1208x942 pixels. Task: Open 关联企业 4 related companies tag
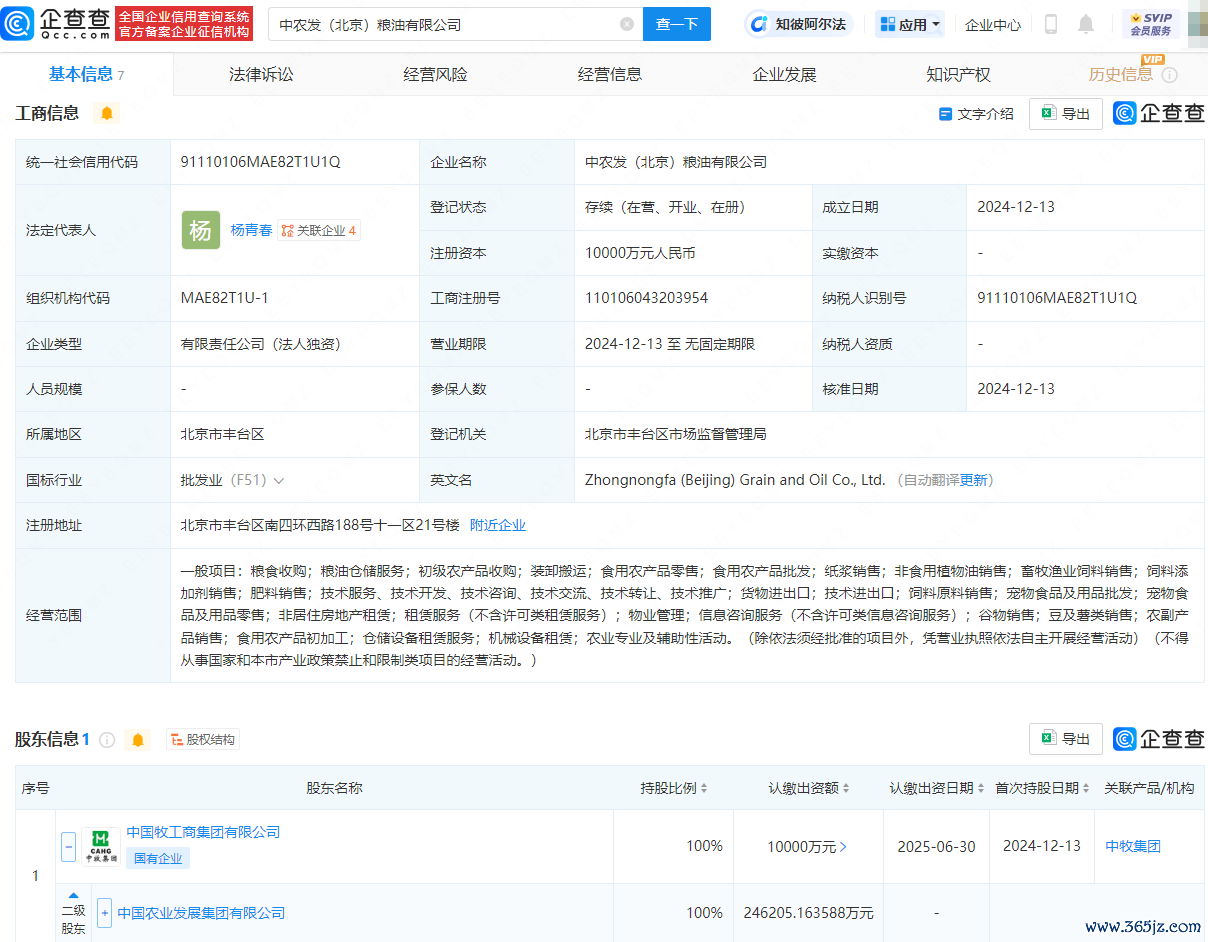click(318, 231)
